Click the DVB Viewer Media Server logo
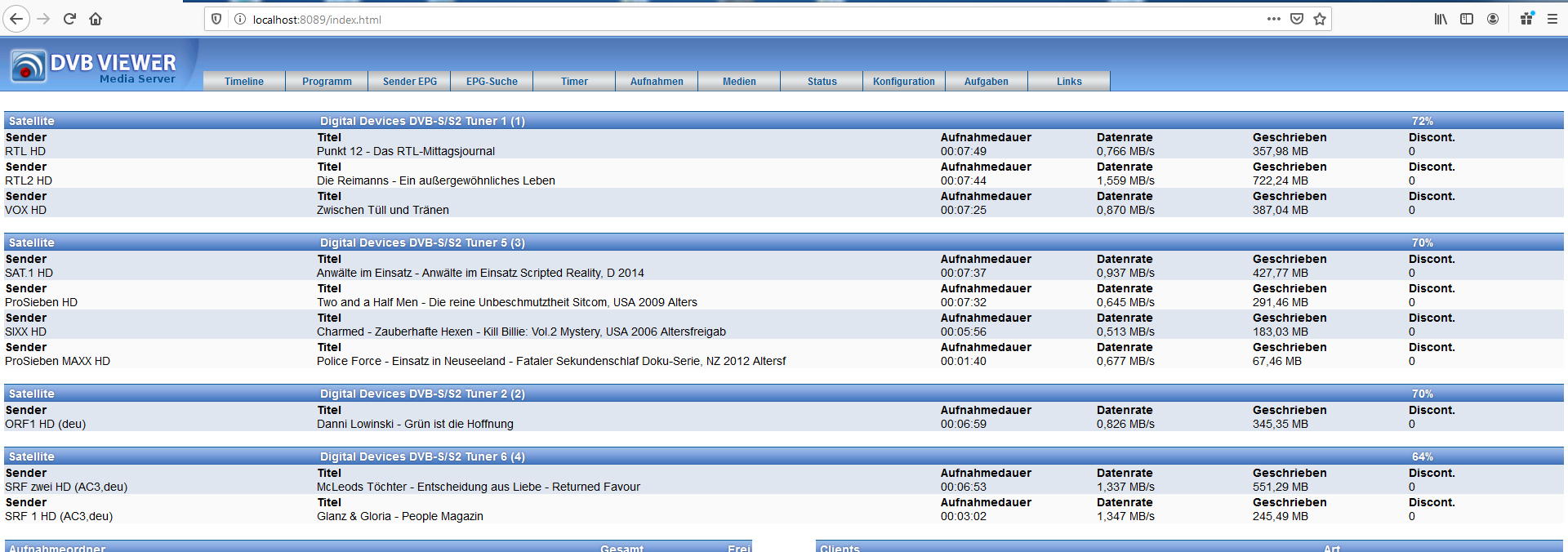1568x552 pixels. coord(94,66)
